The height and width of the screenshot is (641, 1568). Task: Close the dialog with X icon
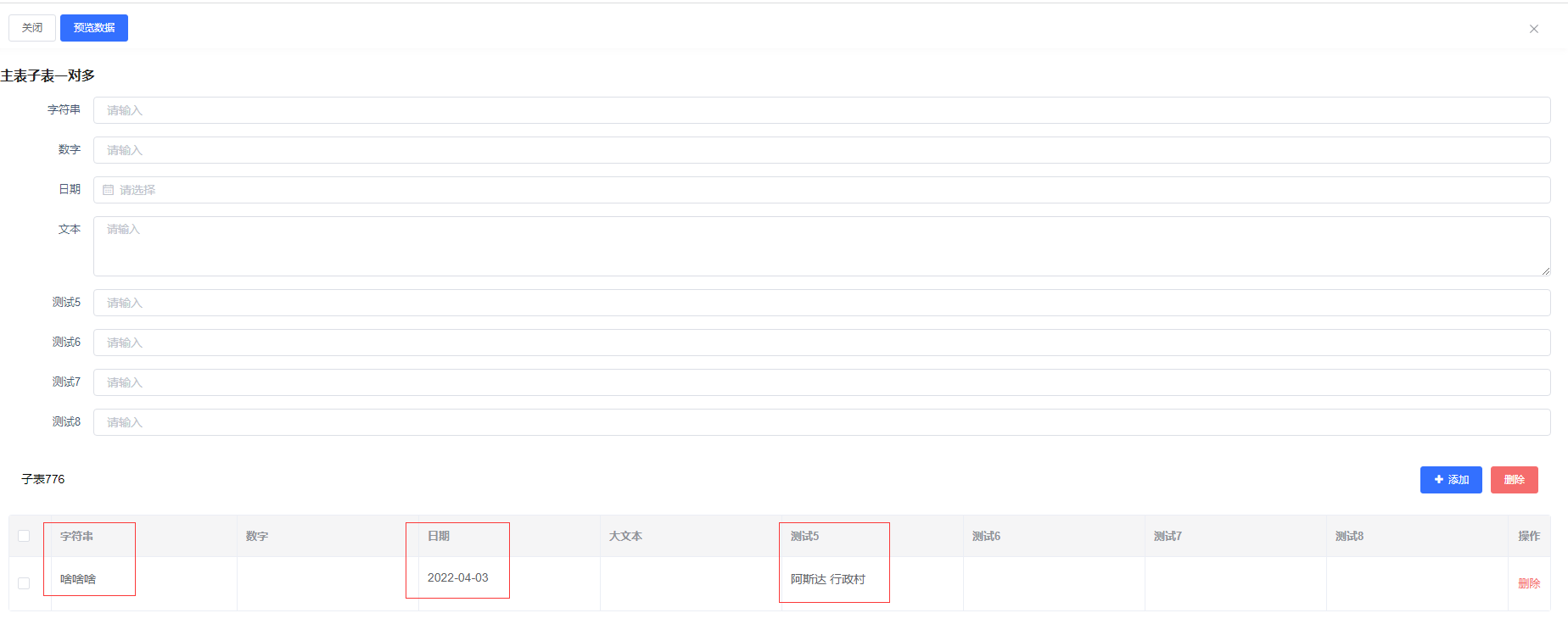point(1533,29)
